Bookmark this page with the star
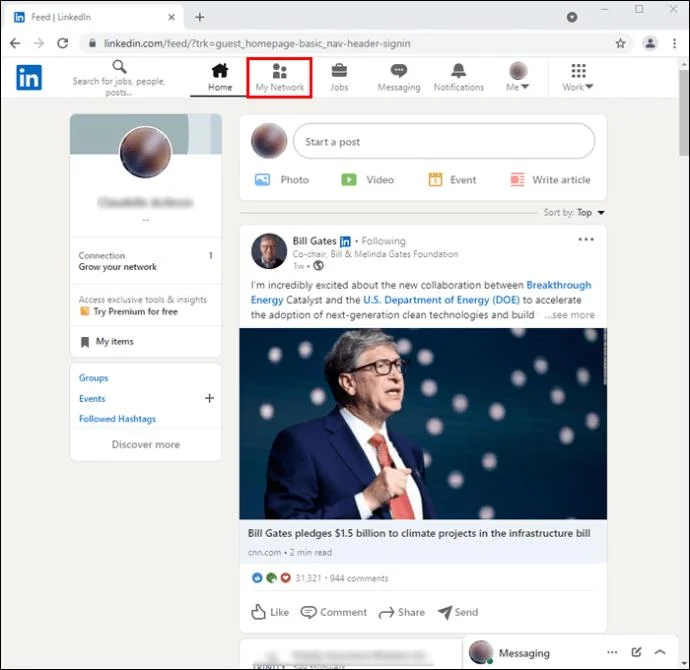 [620, 43]
